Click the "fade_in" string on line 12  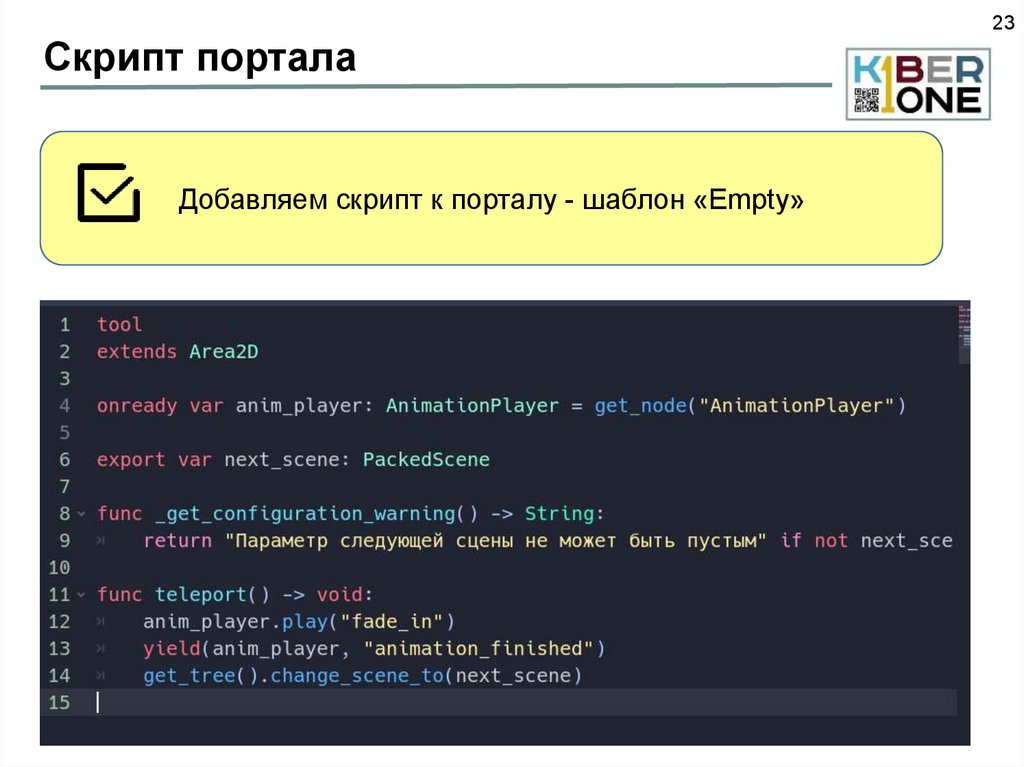coord(397,622)
